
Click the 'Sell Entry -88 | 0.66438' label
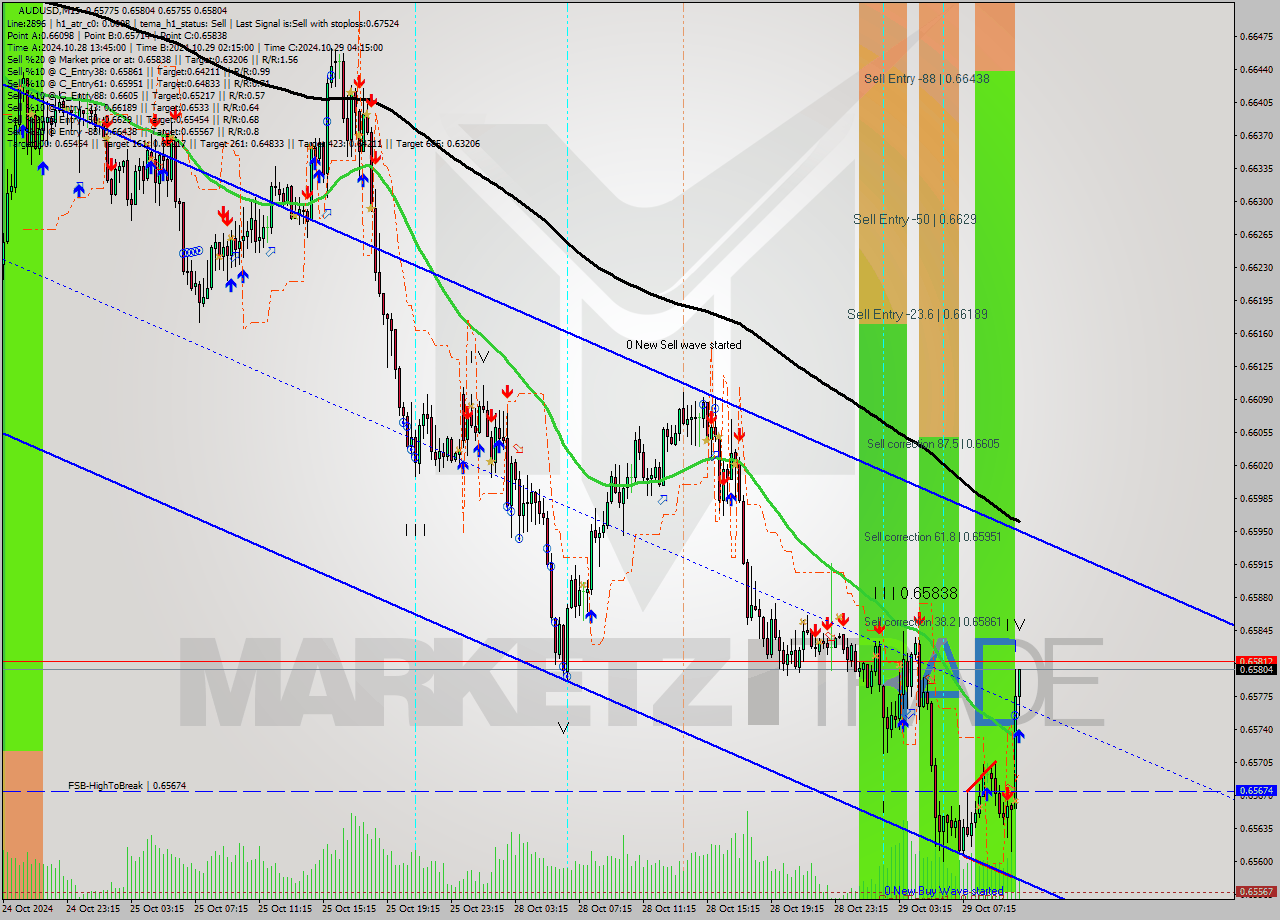point(927,78)
